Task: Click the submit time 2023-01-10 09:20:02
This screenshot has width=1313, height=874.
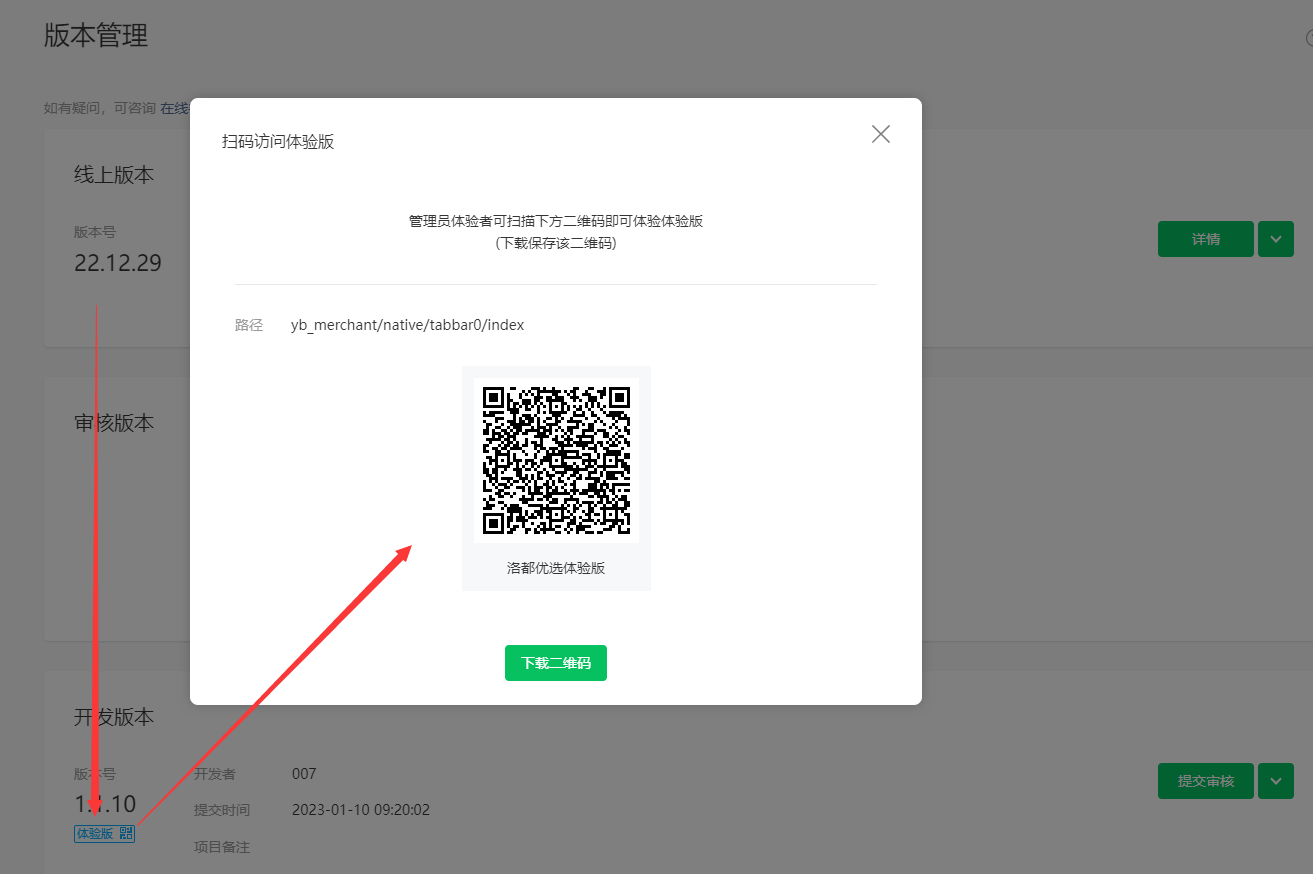Action: click(x=361, y=810)
